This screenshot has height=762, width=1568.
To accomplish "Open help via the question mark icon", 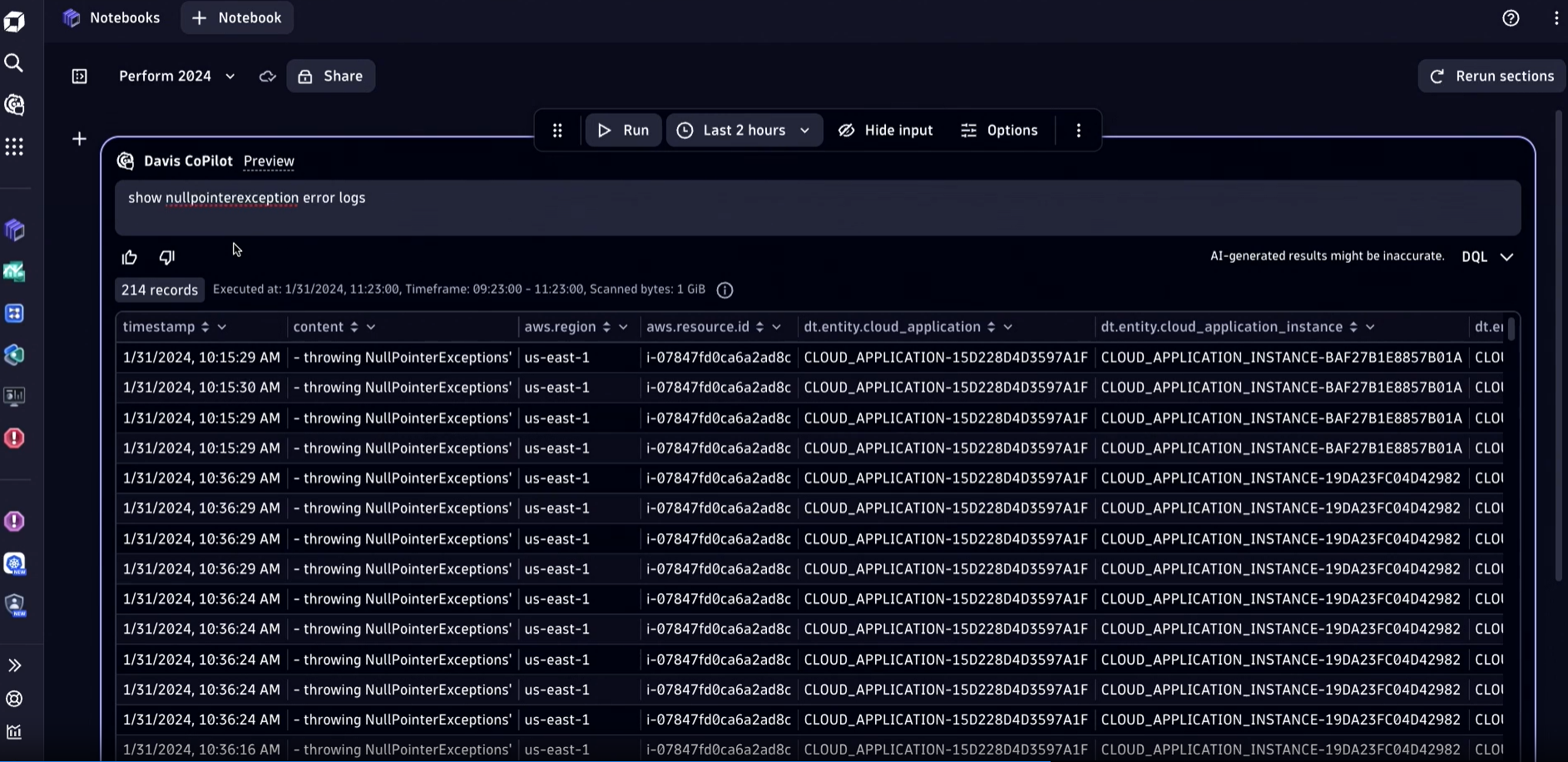I will 1511,17.
